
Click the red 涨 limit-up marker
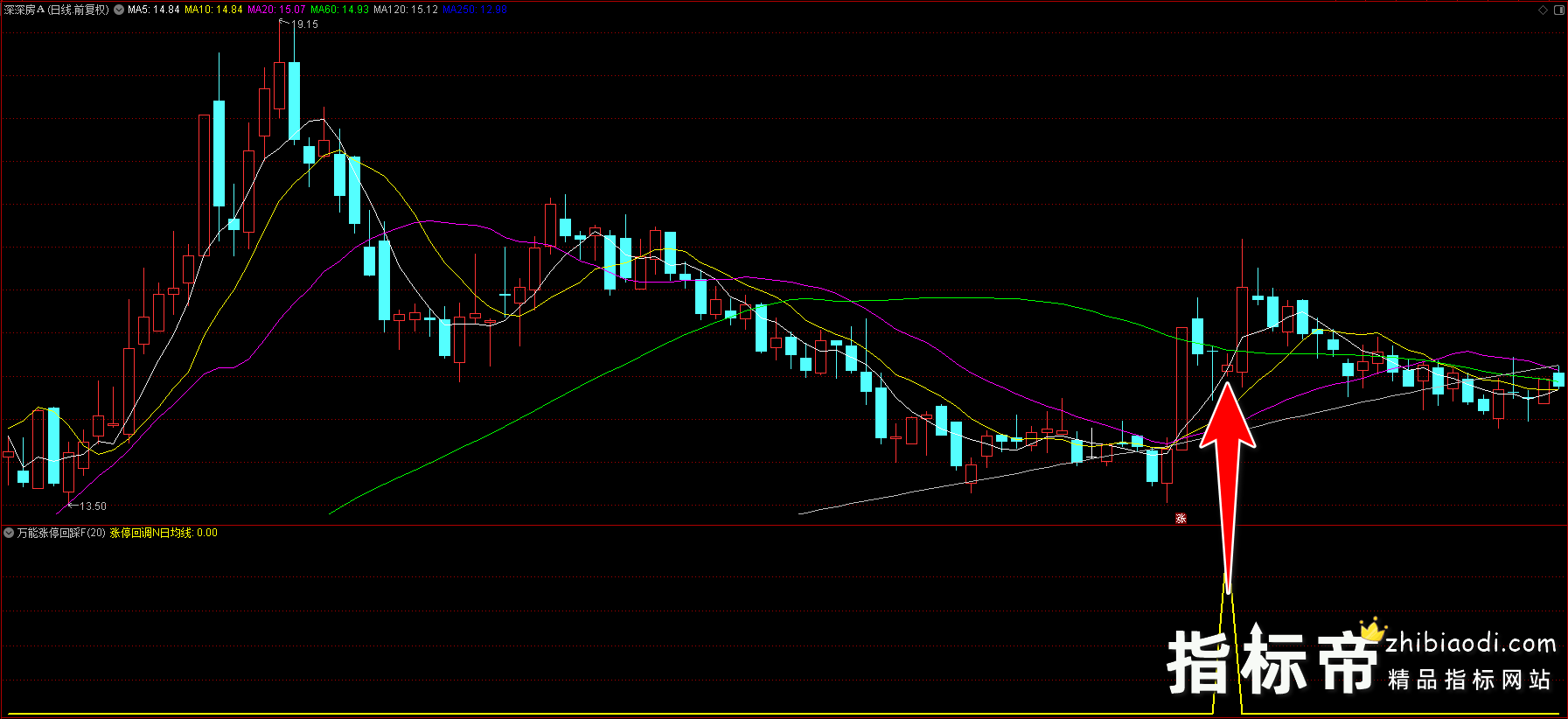click(1181, 519)
